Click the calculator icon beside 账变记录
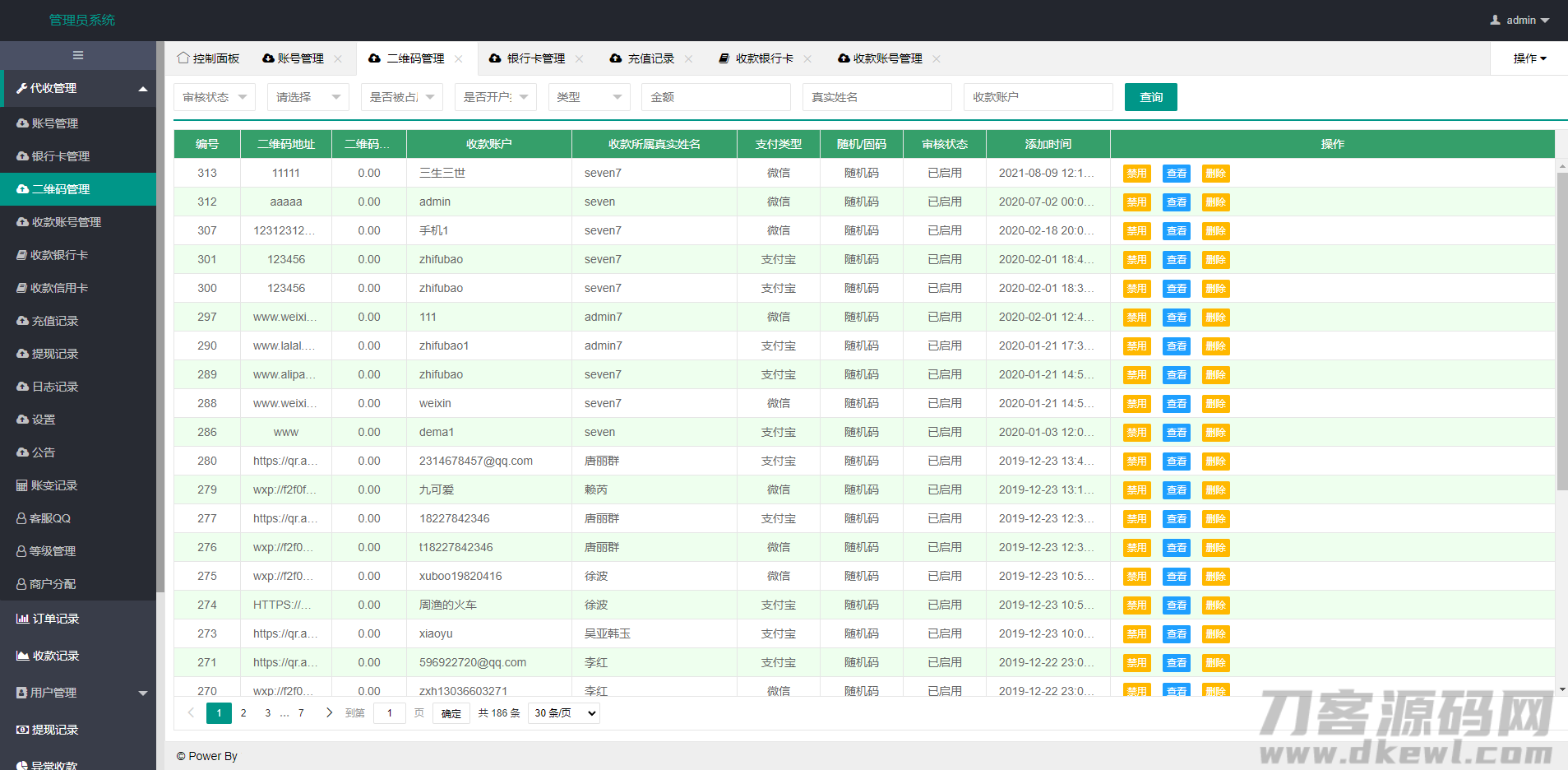The image size is (1568, 770). coord(22,485)
